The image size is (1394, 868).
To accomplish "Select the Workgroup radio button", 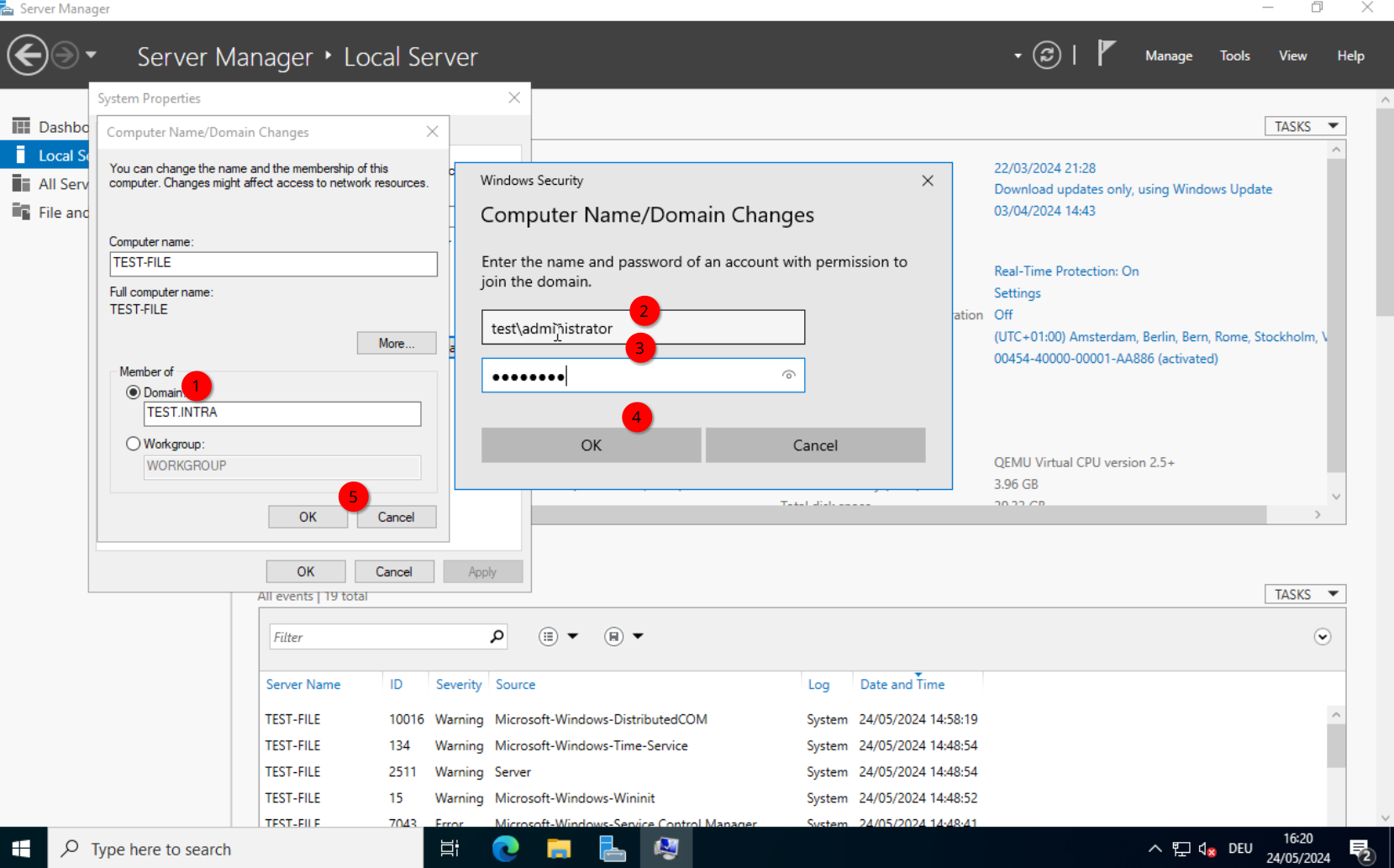I will click(x=133, y=444).
